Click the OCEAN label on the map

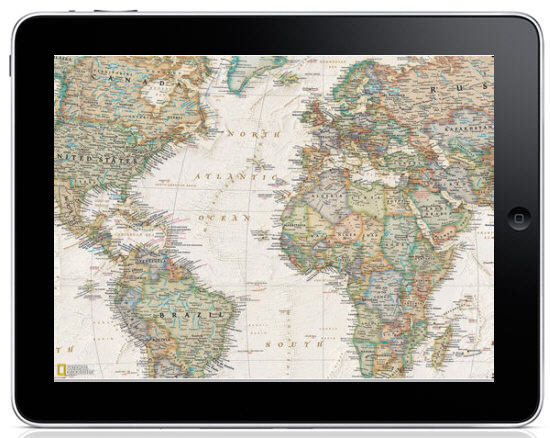(224, 218)
